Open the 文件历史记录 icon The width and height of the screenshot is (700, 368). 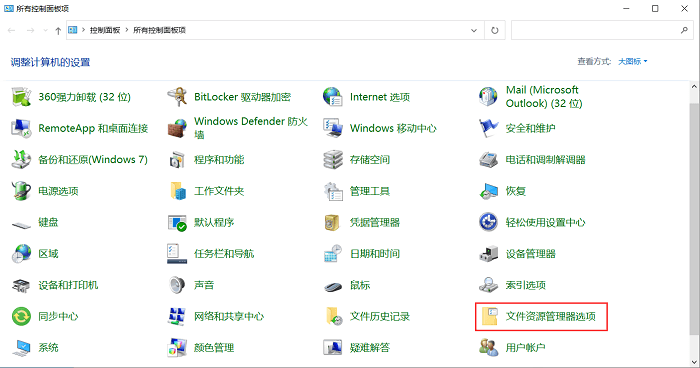(x=333, y=316)
